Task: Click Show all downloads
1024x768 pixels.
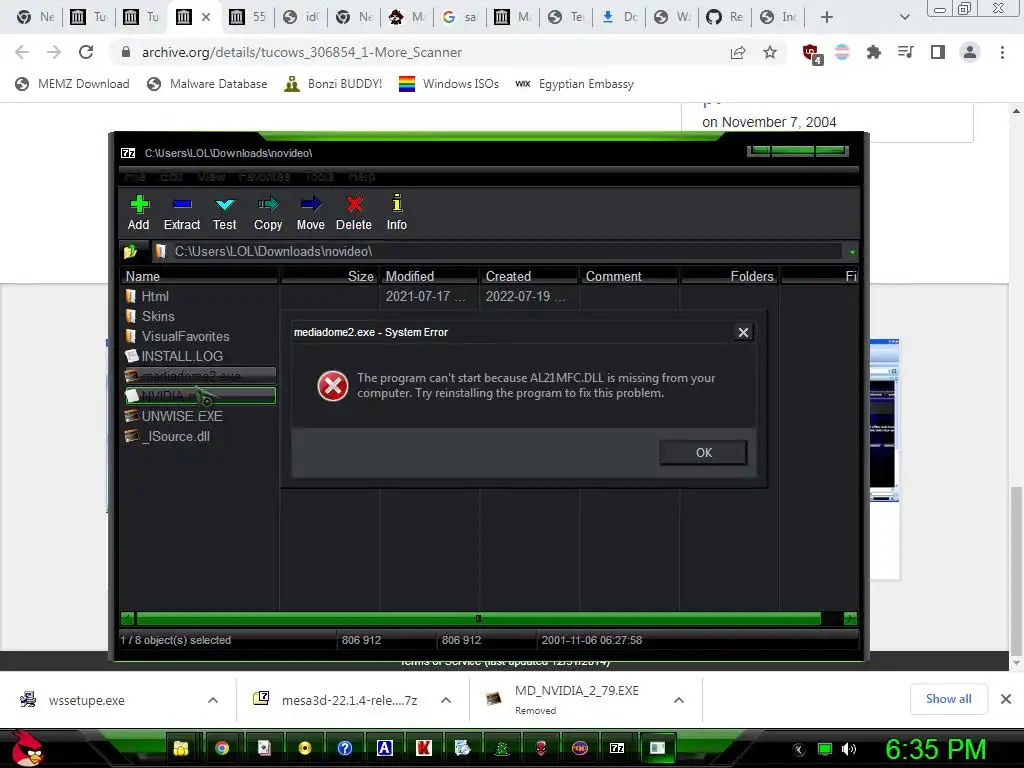Action: pos(948,699)
